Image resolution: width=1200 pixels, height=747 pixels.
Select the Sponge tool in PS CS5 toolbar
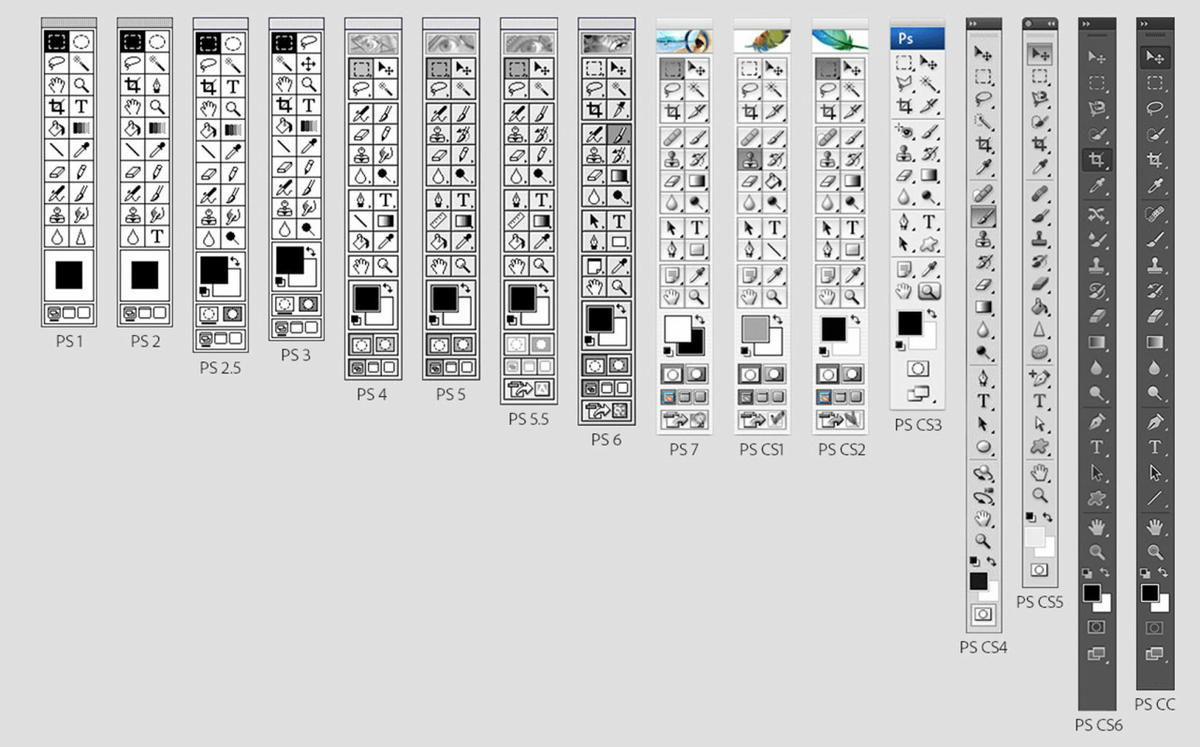pos(1040,351)
